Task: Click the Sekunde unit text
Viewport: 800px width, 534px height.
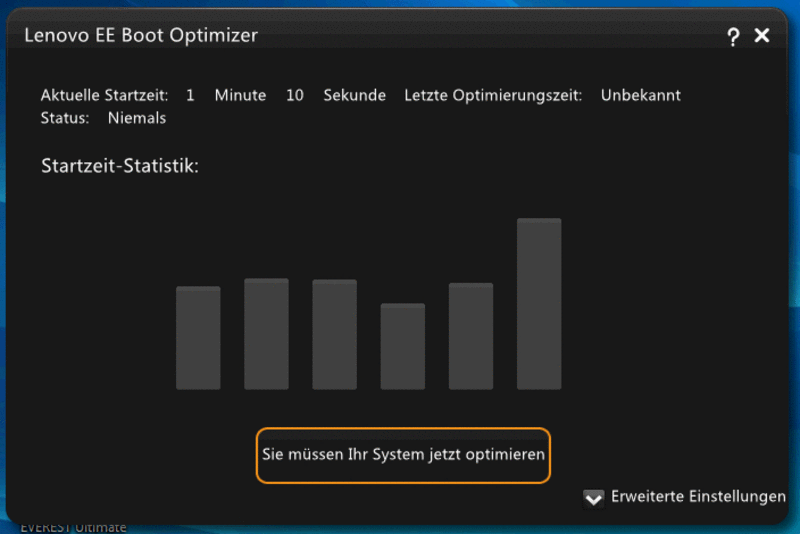Action: point(355,95)
